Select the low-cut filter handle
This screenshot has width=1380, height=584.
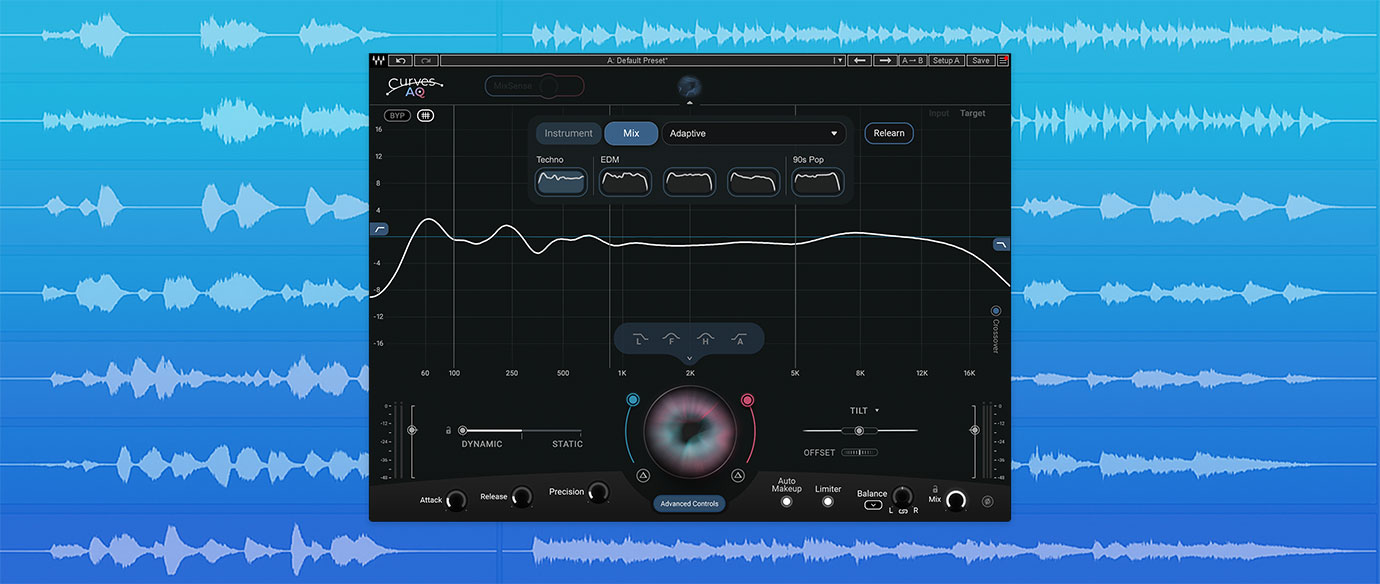click(379, 229)
